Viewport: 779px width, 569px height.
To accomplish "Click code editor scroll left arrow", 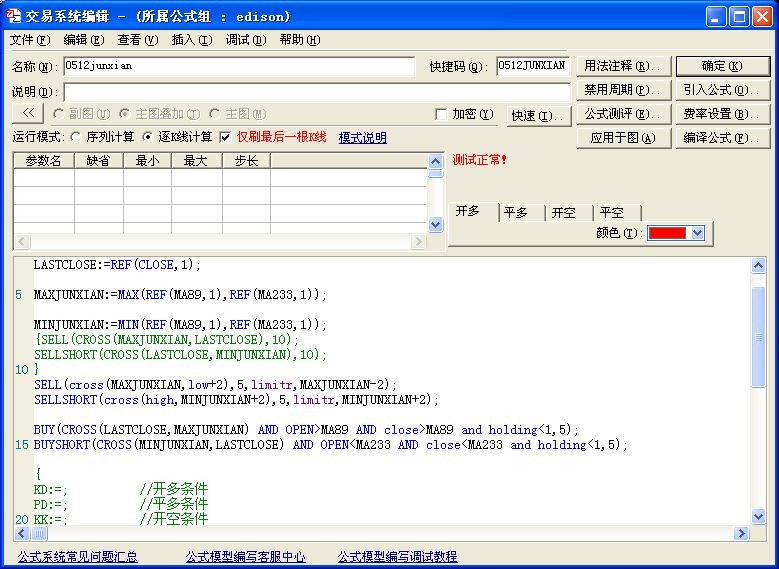I will pyautogui.click(x=21, y=533).
